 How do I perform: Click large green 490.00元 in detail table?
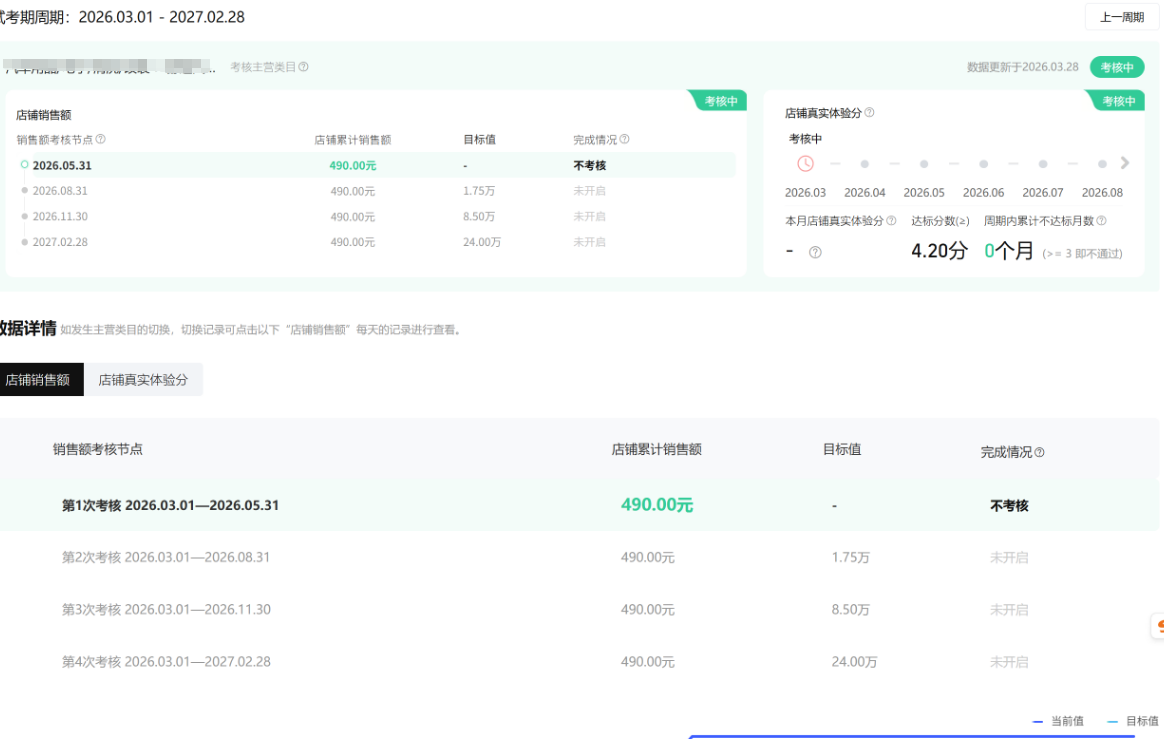pos(657,505)
